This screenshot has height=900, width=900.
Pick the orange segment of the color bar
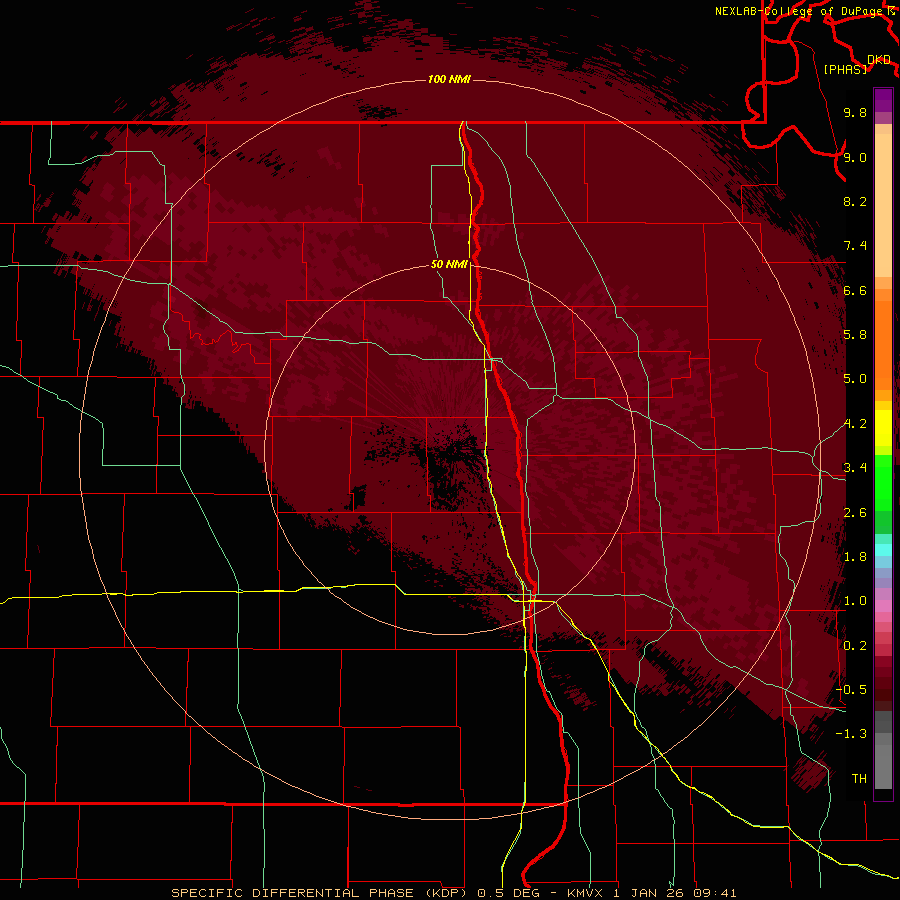pyautogui.click(x=883, y=344)
